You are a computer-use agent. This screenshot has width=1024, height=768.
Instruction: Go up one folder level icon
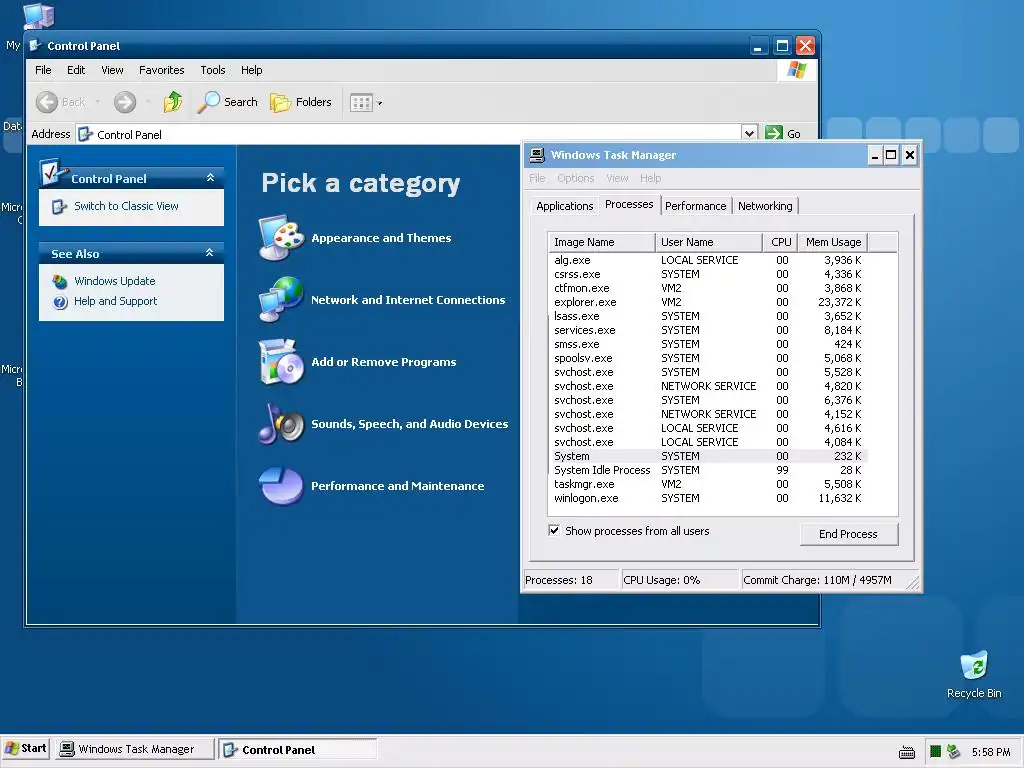coord(172,102)
